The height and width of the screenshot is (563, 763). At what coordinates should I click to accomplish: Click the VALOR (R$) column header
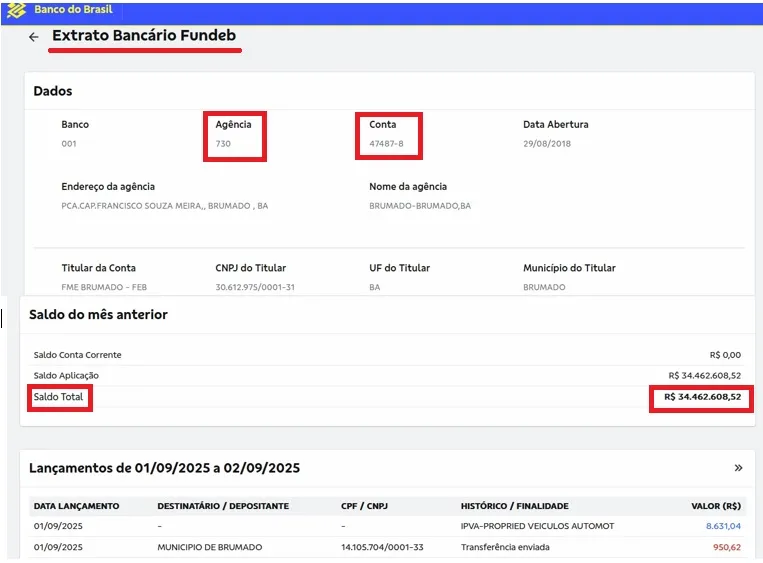tap(716, 506)
